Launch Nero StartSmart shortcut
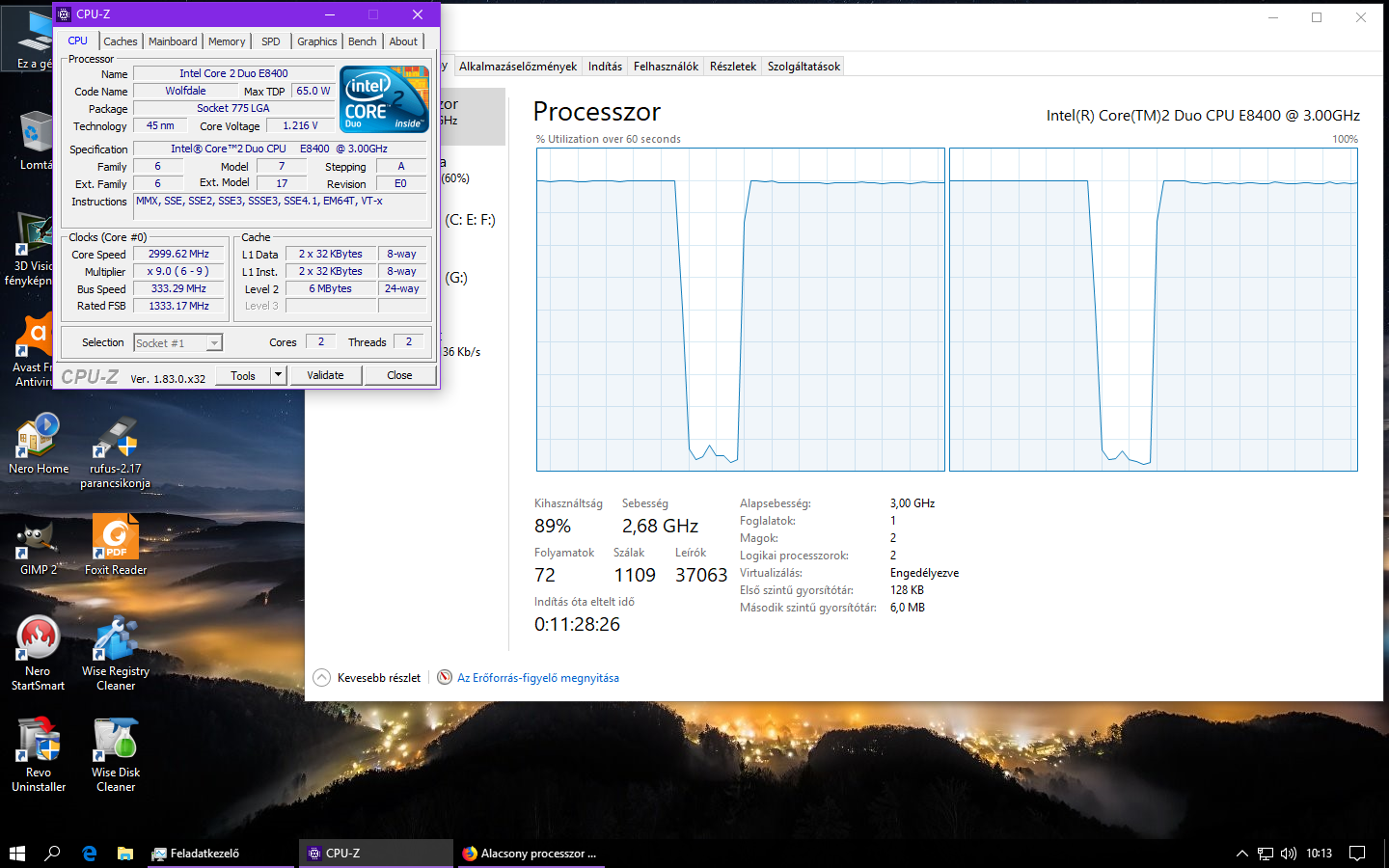The image size is (1389, 868). pyautogui.click(x=38, y=654)
